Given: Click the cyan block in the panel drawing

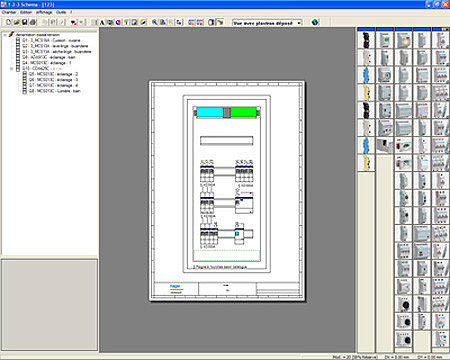Looking at the screenshot, I should (210, 112).
